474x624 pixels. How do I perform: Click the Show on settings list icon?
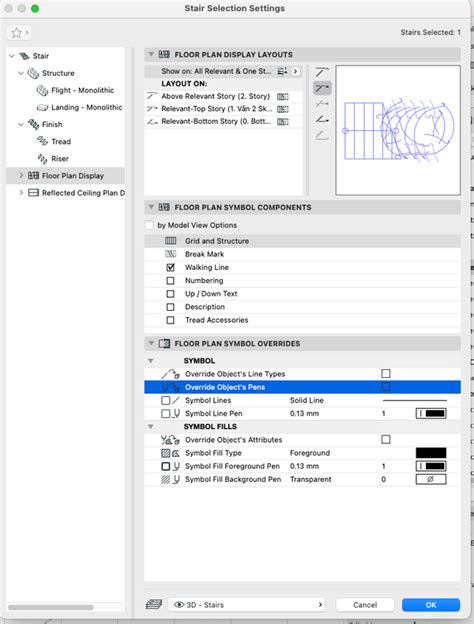(282, 71)
